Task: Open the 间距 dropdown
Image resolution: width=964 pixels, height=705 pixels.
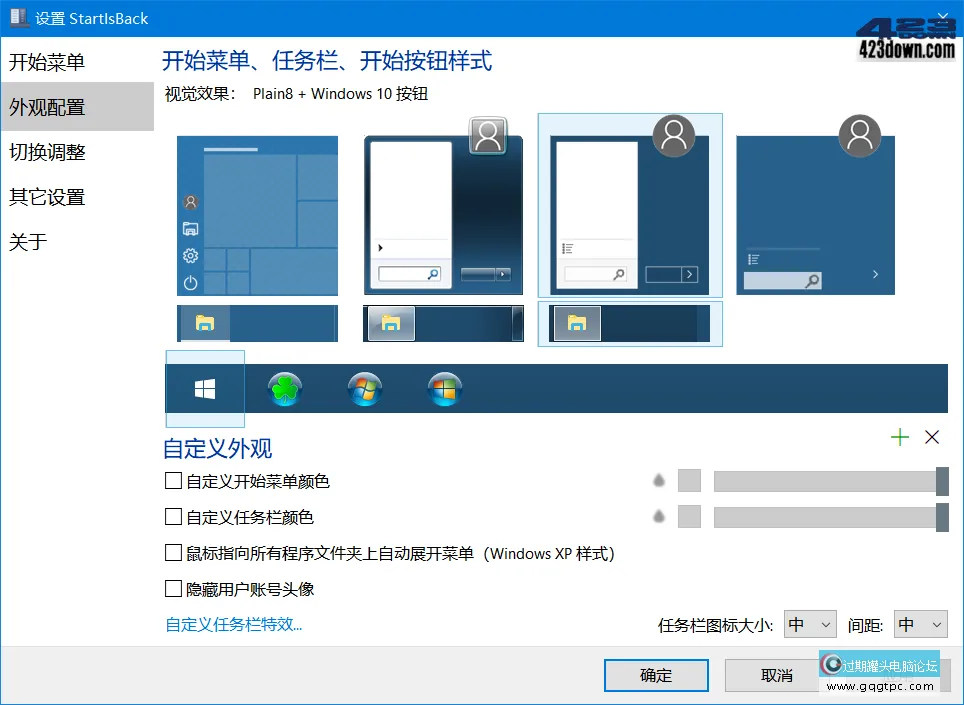Action: (x=920, y=624)
